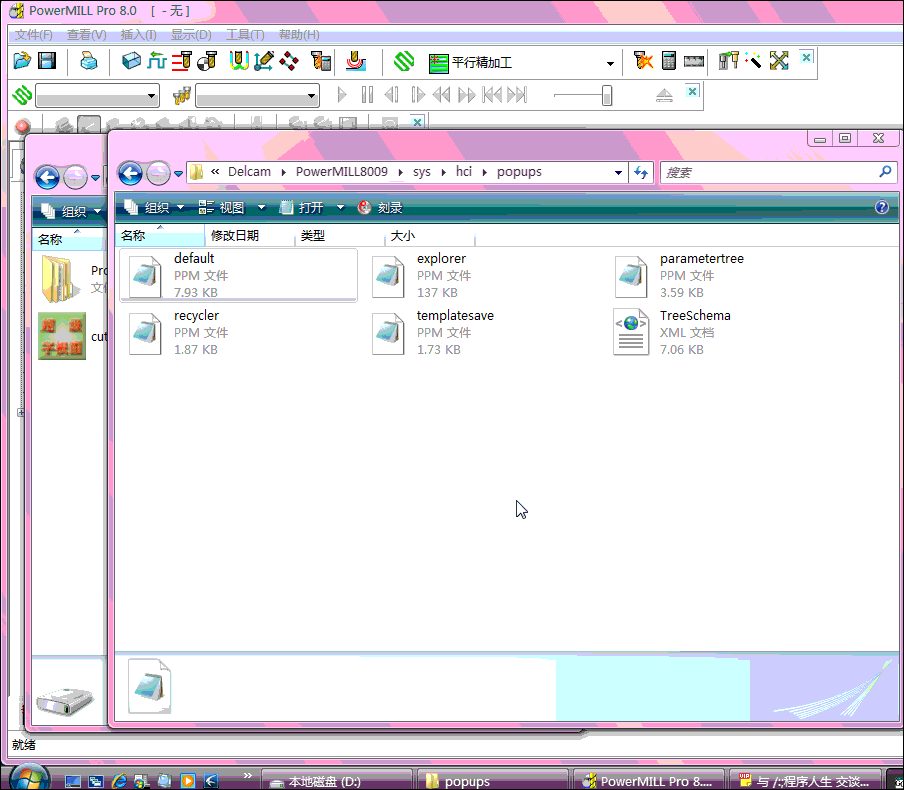Click the pencil measuring axes toolbar icon
904x790 pixels.
(263, 61)
